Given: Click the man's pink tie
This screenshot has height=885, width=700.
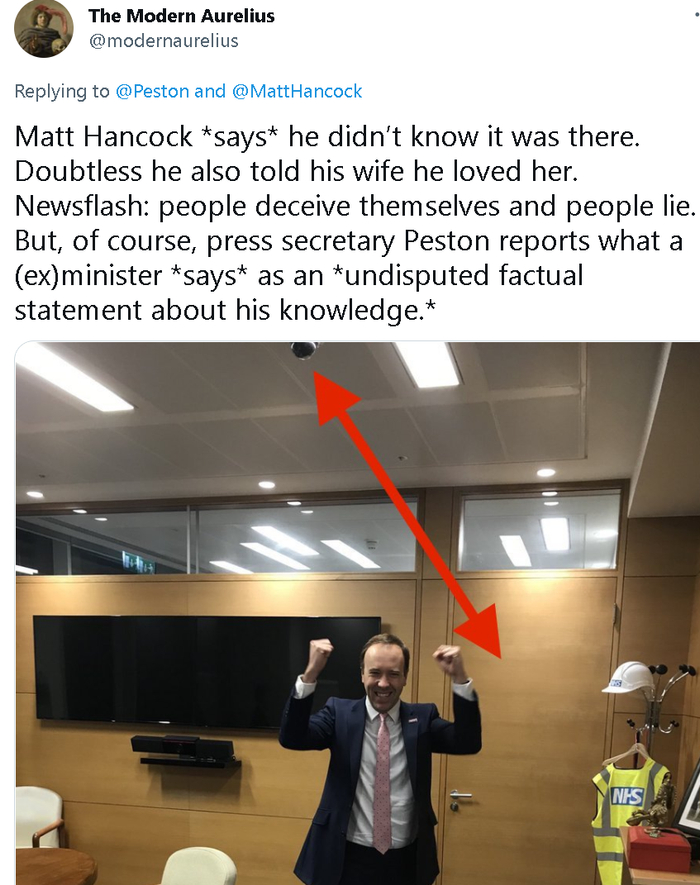Looking at the screenshot, I should 383,782.
